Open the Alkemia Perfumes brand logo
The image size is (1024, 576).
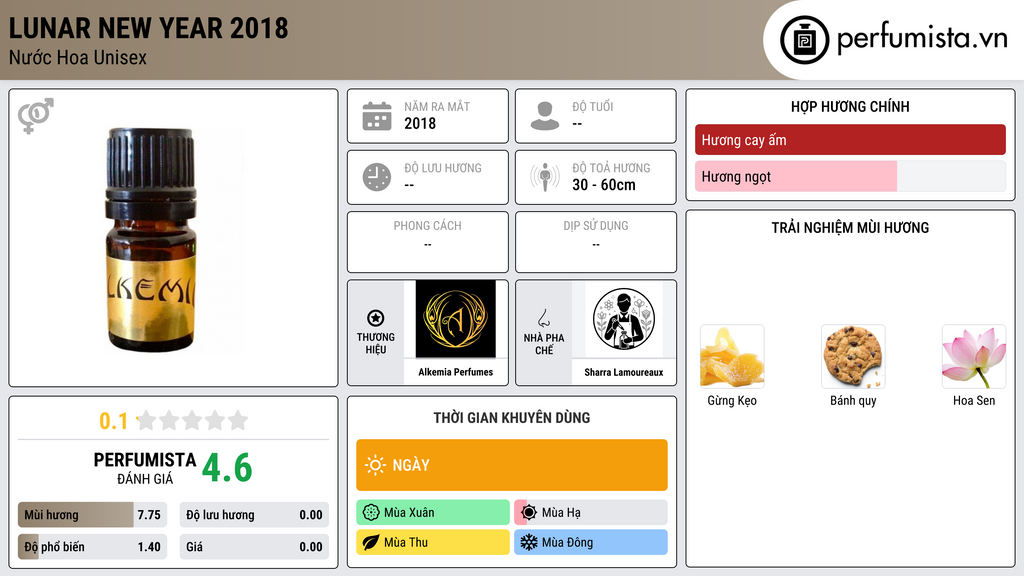[455, 319]
